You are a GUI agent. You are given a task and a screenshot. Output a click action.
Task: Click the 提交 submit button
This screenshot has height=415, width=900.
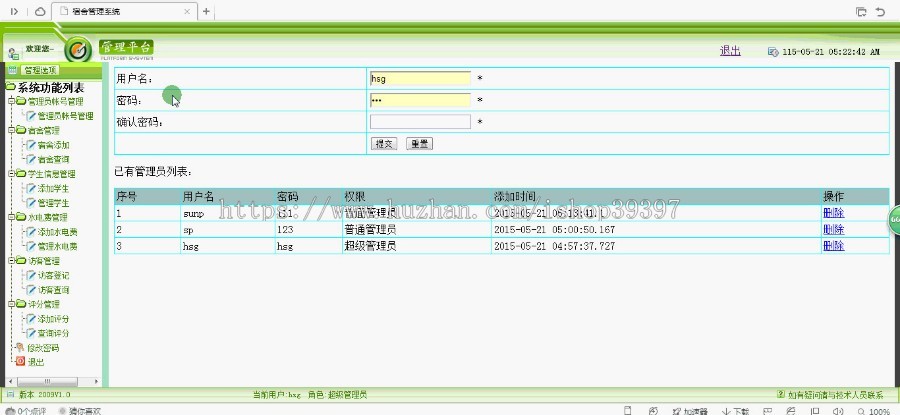[x=384, y=144]
